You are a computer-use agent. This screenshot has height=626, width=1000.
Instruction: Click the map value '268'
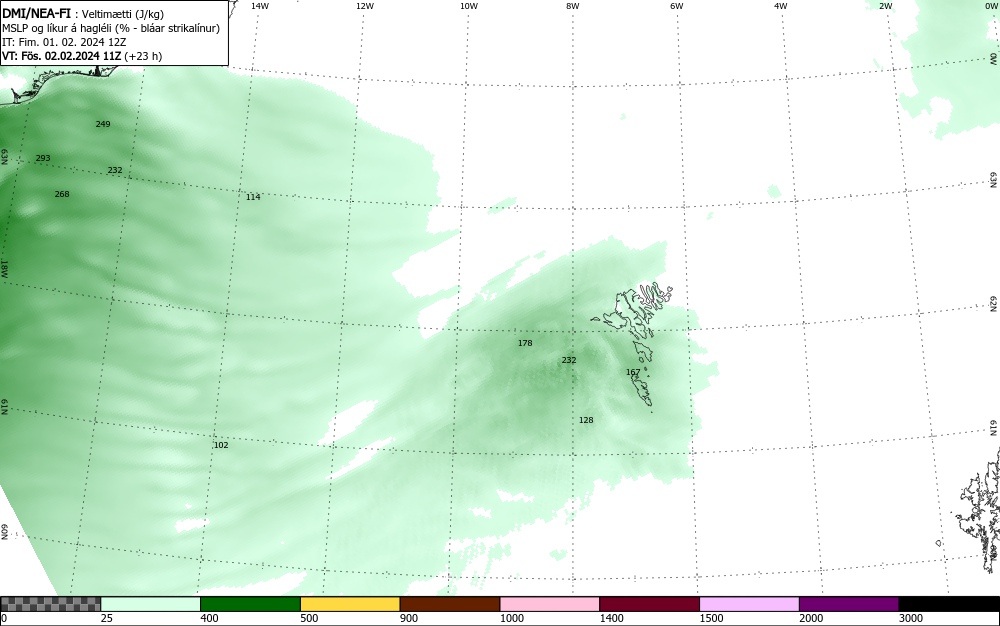click(x=62, y=194)
